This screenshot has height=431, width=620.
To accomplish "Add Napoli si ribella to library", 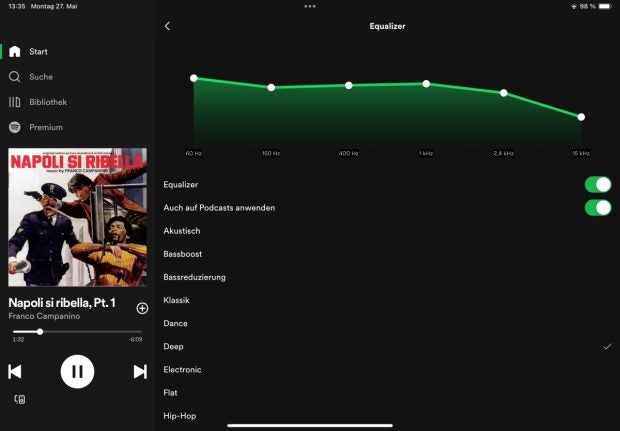I will (x=142, y=308).
